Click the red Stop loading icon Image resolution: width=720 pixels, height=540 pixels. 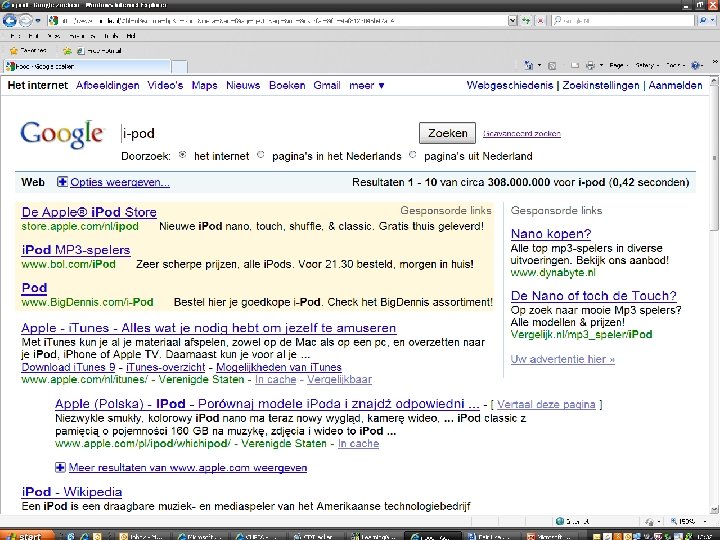[540, 21]
